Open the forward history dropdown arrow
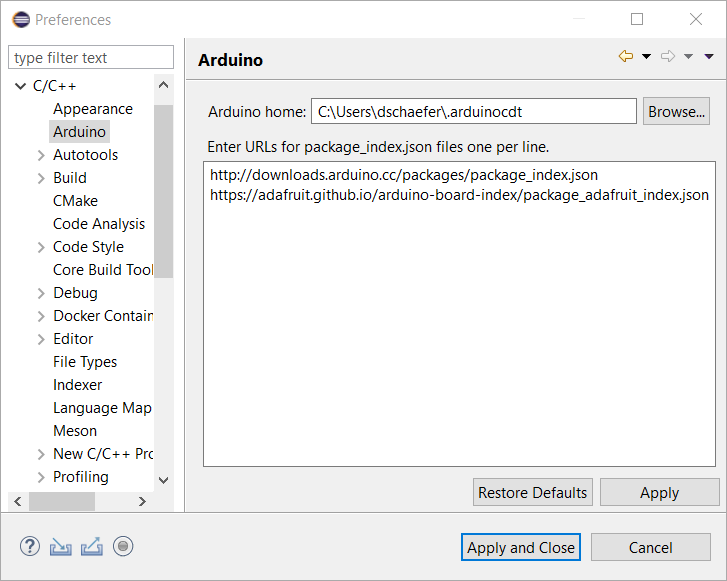727x581 pixels. (x=689, y=57)
